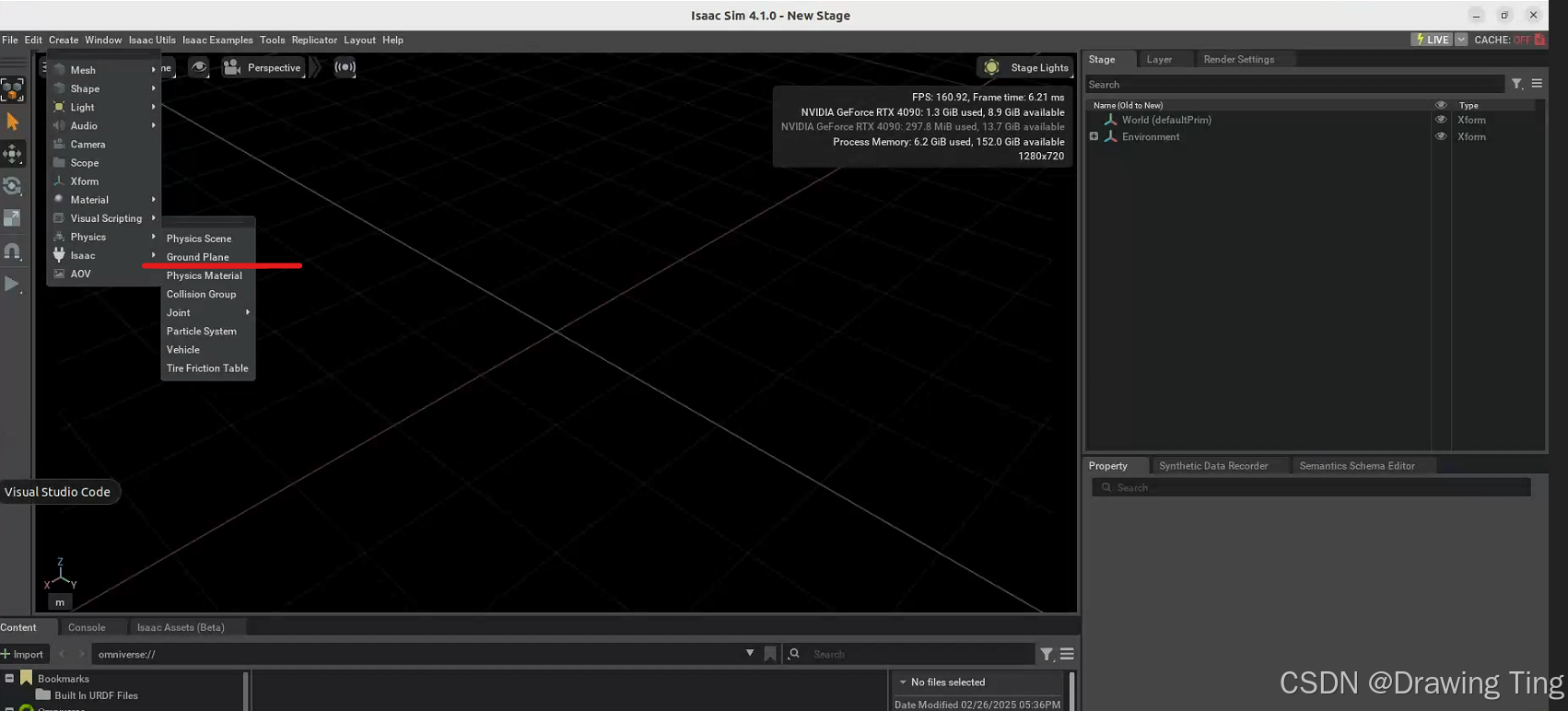Collapse the Bookmarks tree node
The width and height of the screenshot is (1568, 711).
(9, 678)
